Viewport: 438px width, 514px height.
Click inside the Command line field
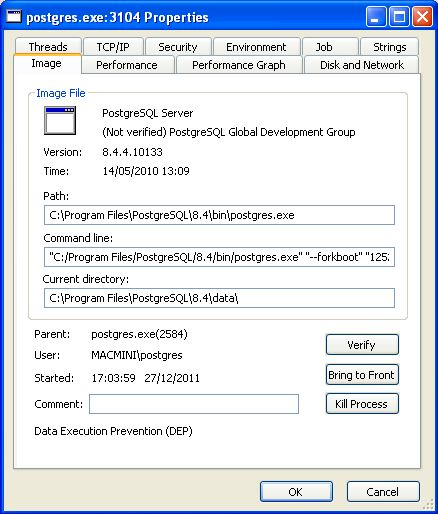(x=219, y=257)
